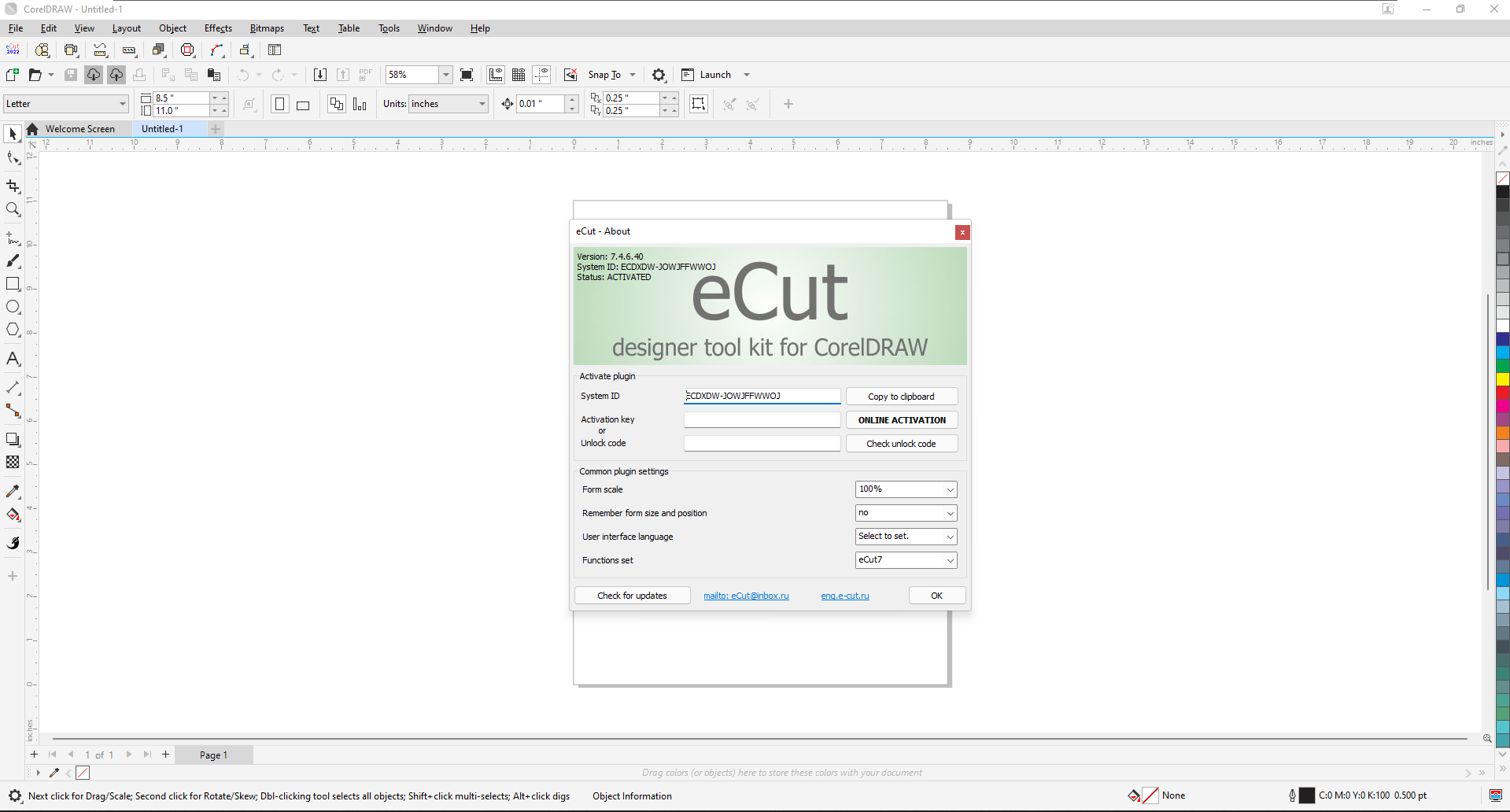Open the Units dropdown
Screen dimensions: 1510x812
point(482,104)
